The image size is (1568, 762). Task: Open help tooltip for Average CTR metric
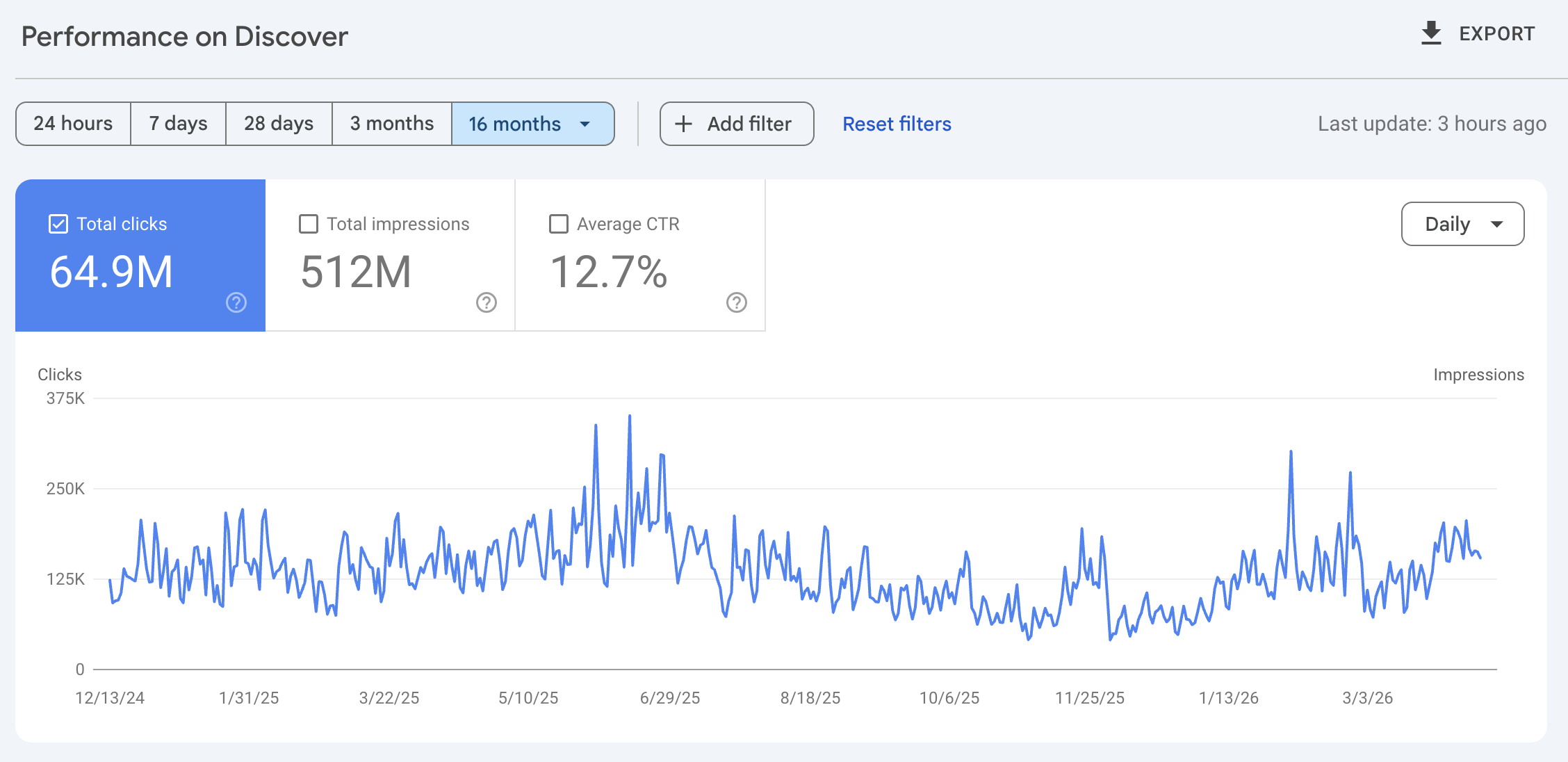click(736, 303)
